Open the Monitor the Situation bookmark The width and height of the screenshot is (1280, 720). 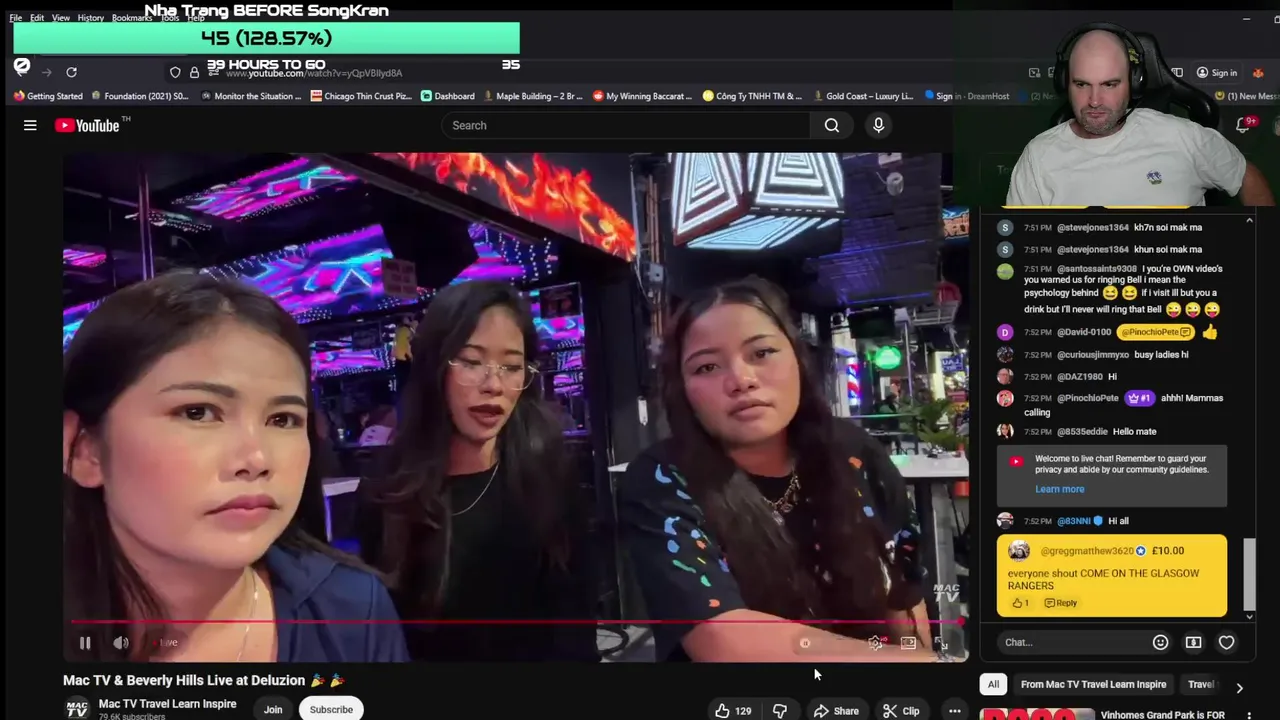[250, 96]
